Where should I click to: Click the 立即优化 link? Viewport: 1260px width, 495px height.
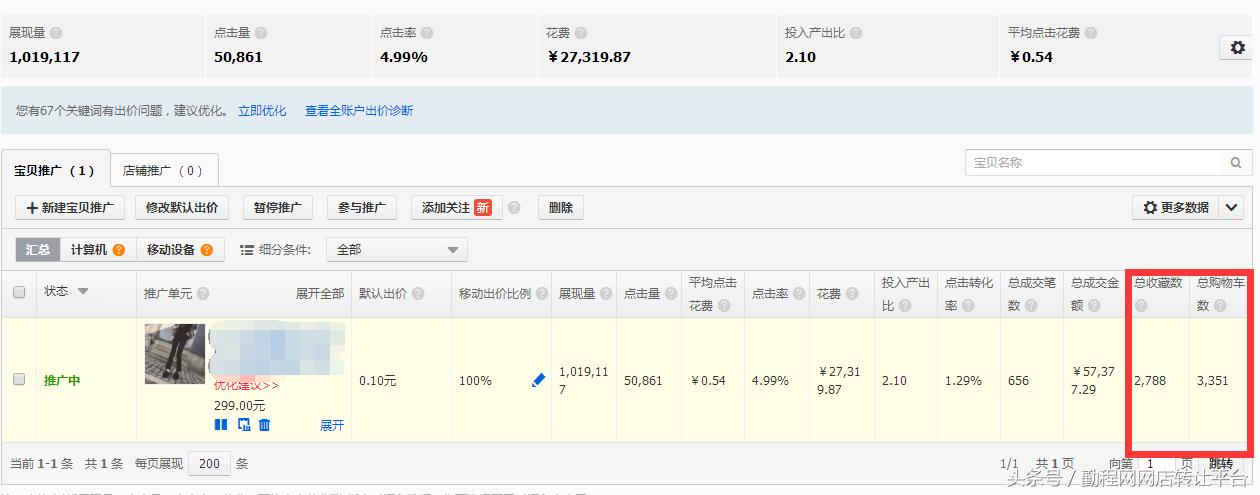[262, 111]
